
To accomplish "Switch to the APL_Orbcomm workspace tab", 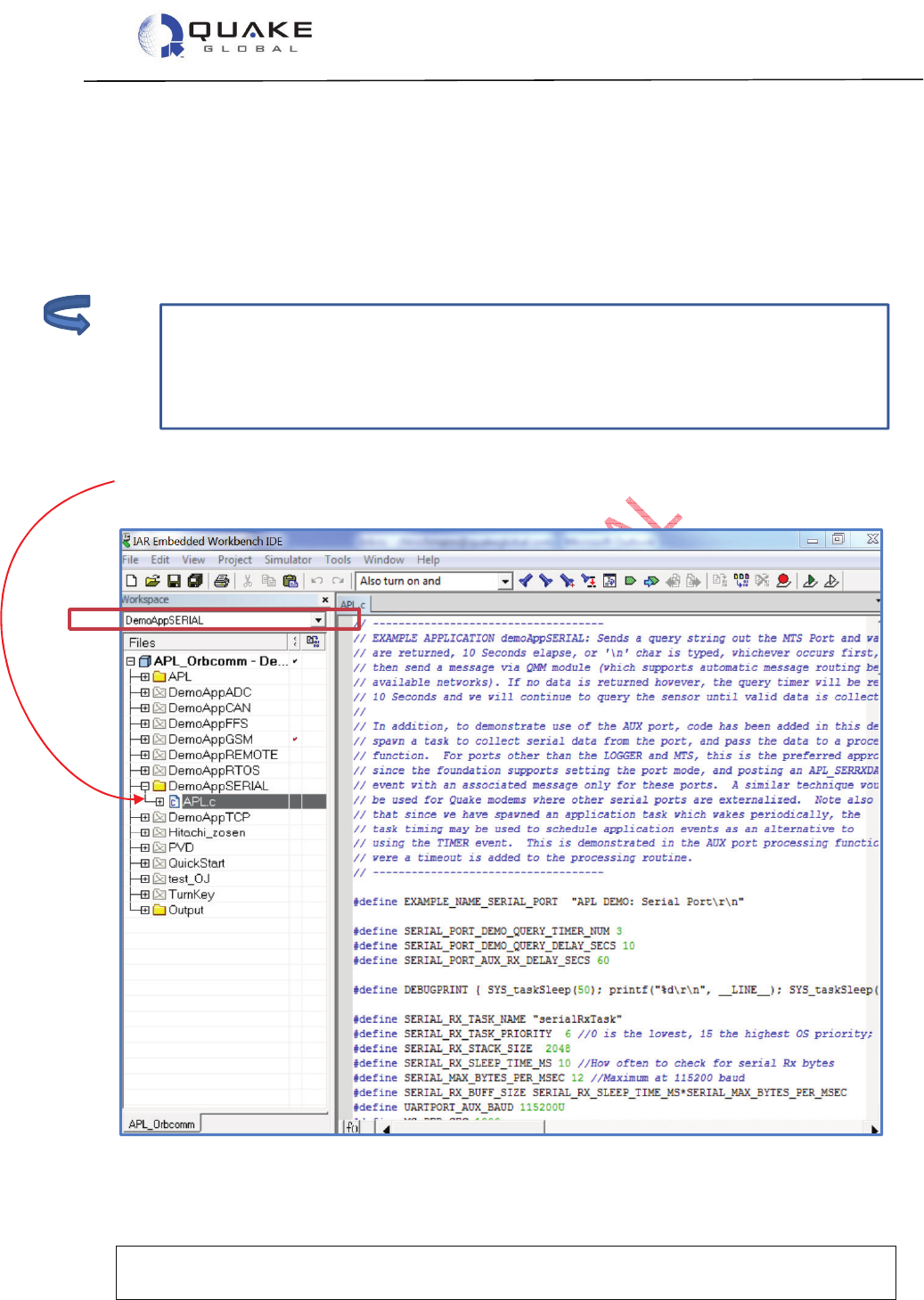I will coord(161,1124).
